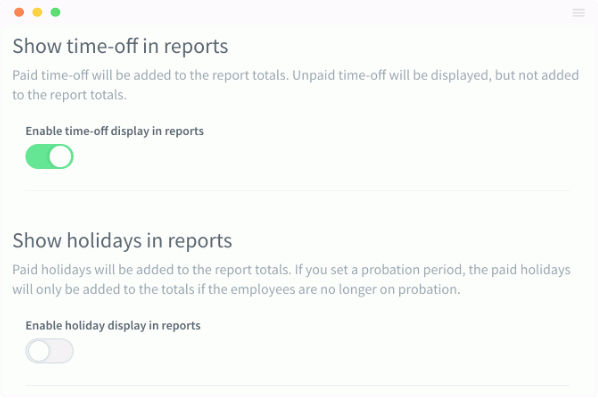Screen dimensions: 598x398
Task: Click the paid time-off description paragraph
Action: point(296,85)
